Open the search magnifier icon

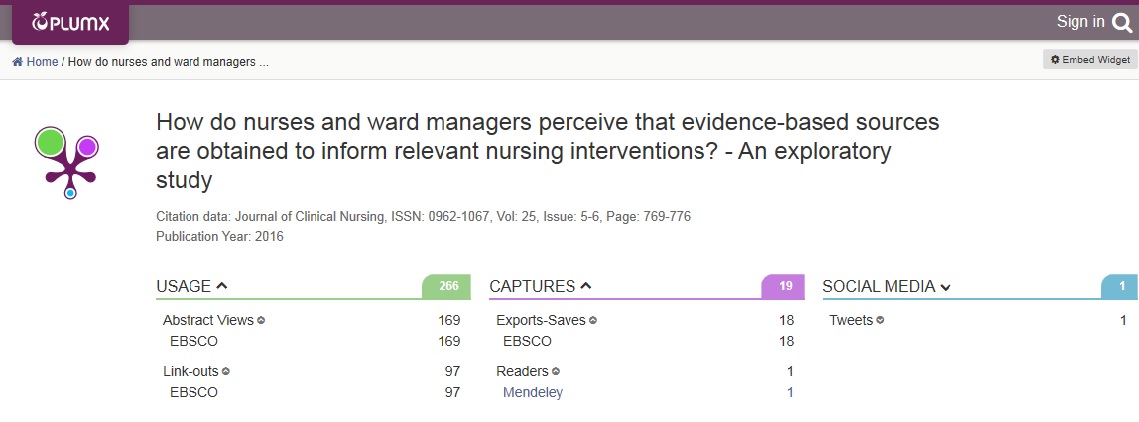coord(1122,23)
